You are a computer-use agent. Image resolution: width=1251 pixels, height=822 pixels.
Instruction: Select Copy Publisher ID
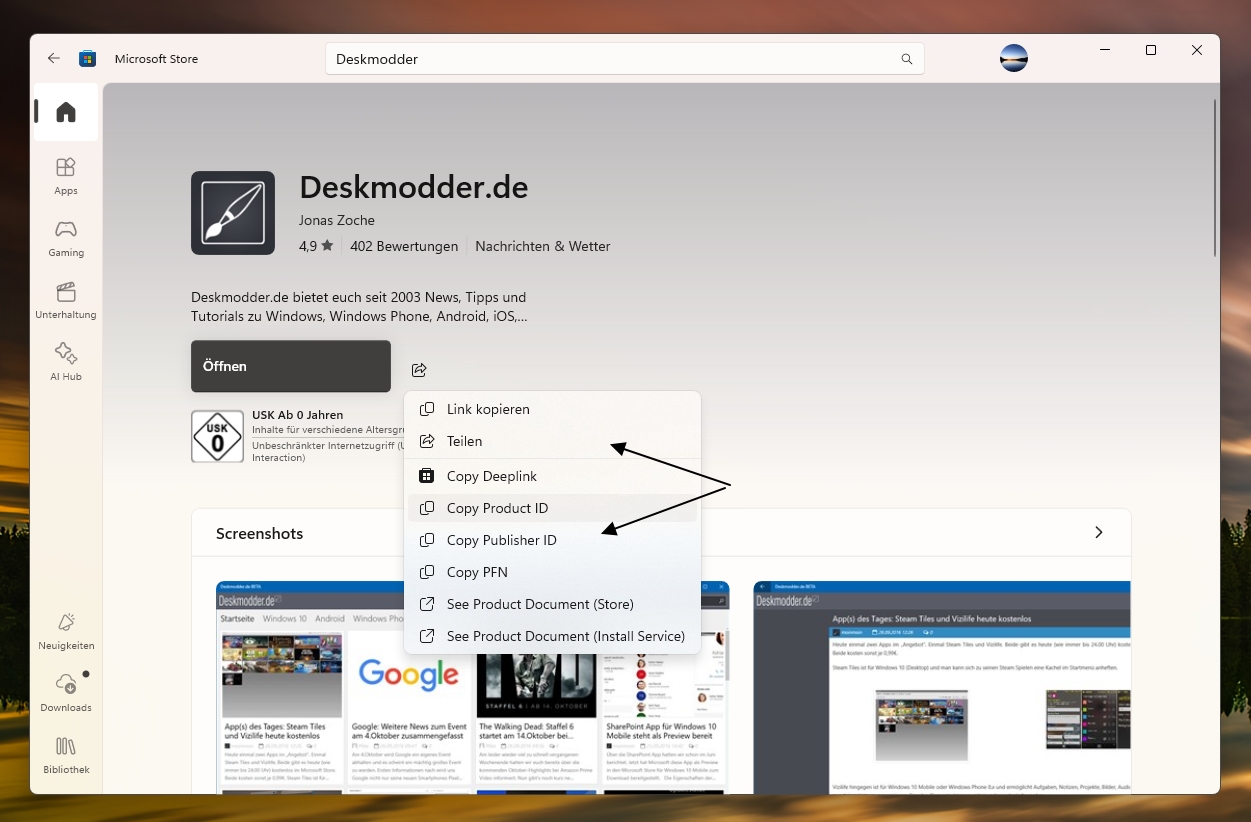click(x=552, y=540)
